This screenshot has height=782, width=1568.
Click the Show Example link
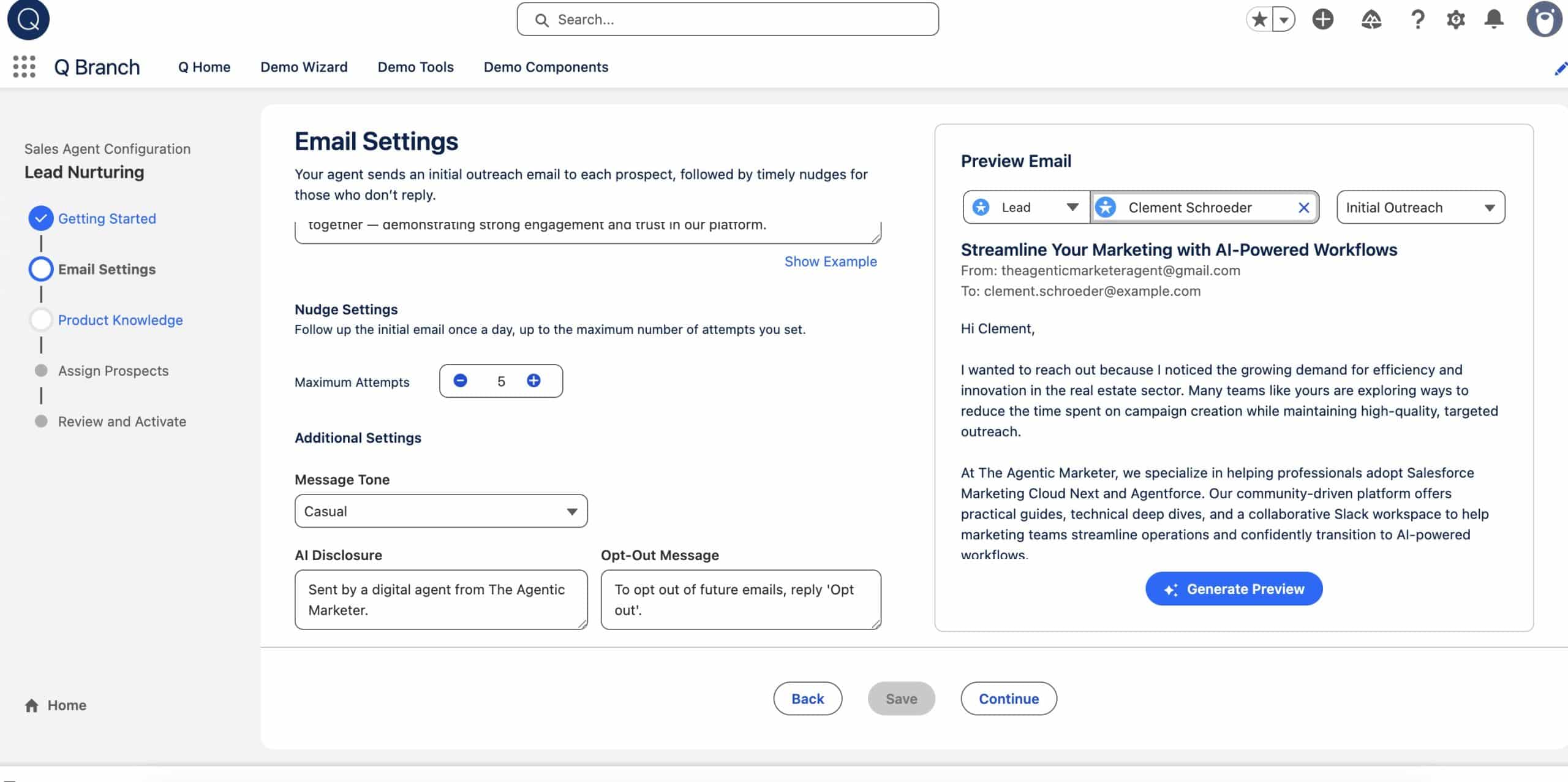tap(830, 262)
